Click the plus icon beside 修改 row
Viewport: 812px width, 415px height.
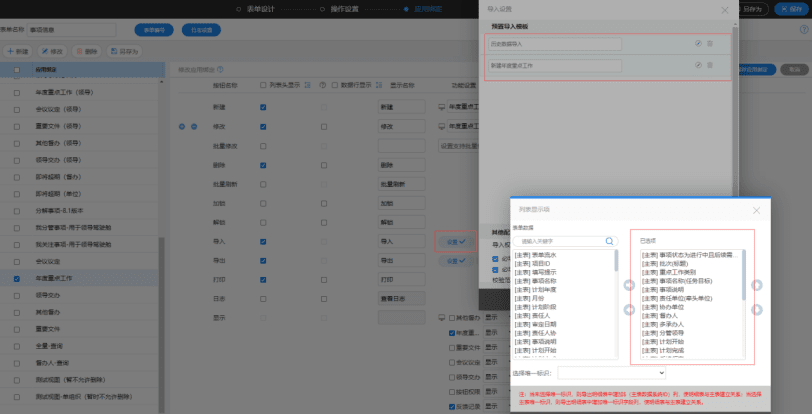click(x=182, y=126)
